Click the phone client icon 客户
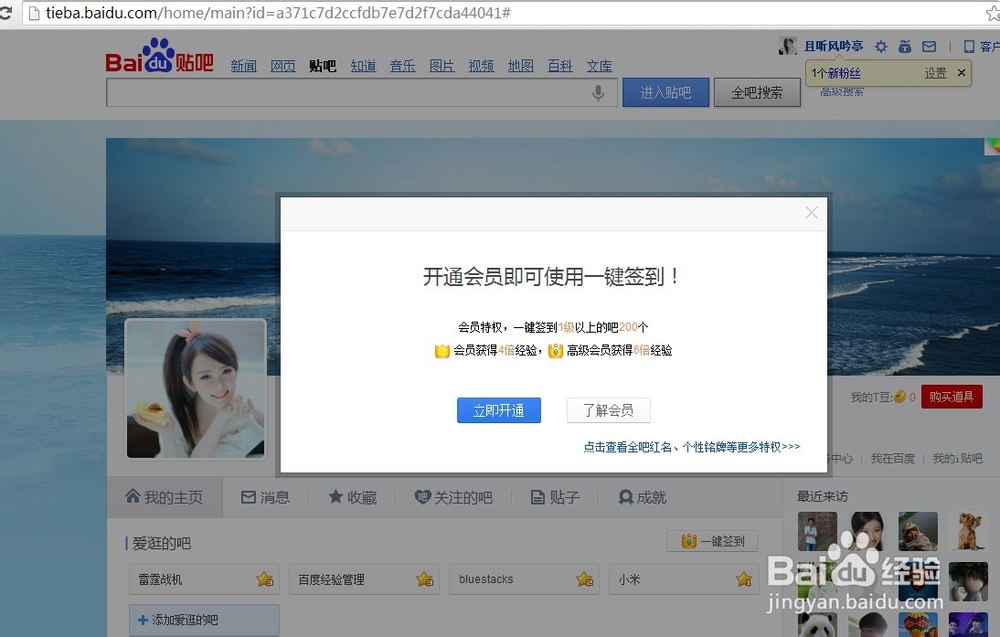 click(981, 47)
